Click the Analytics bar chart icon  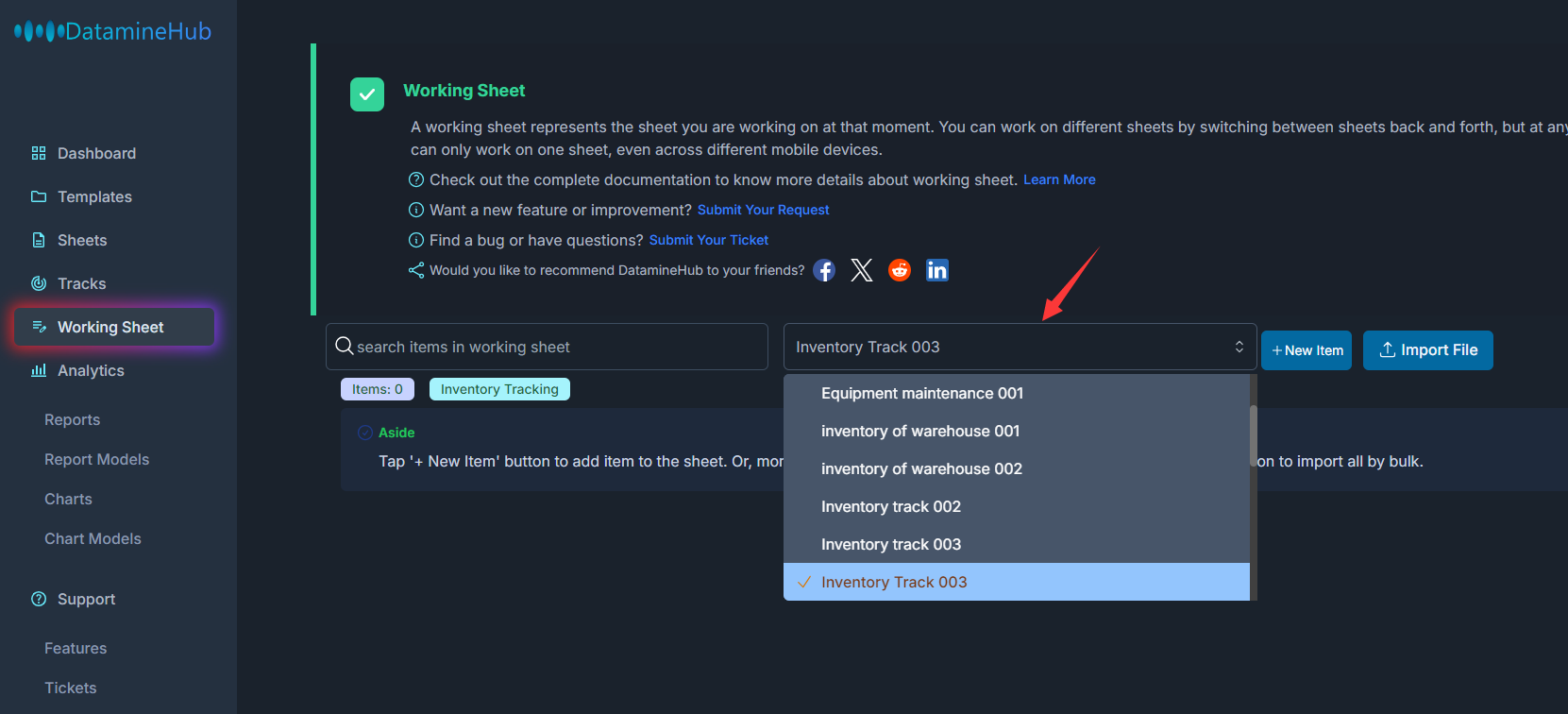[x=39, y=370]
